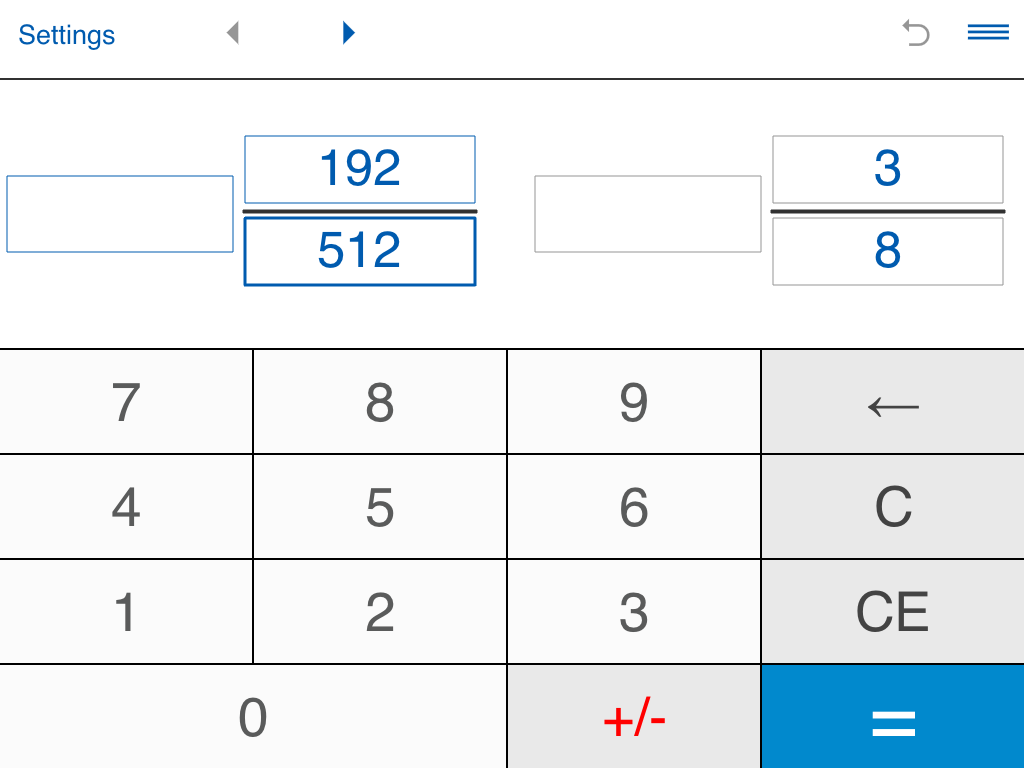This screenshot has height=768, width=1024.
Task: Open Settings
Action: 66,35
